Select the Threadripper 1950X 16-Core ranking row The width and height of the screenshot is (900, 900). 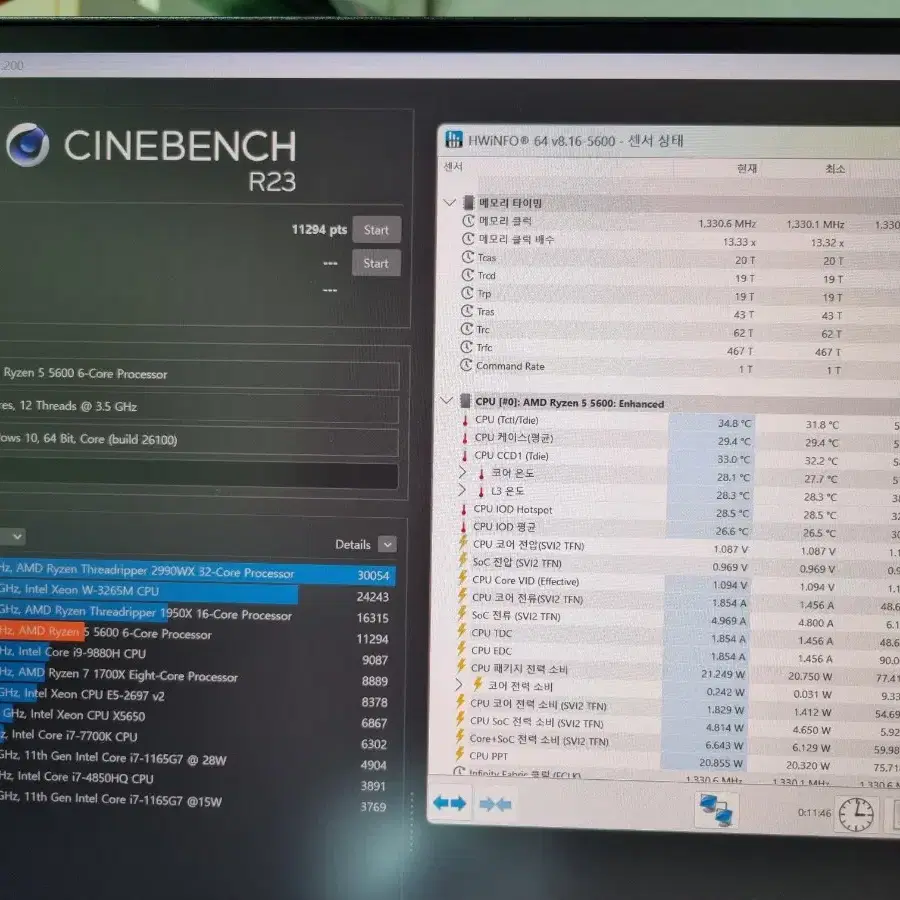coord(197,614)
